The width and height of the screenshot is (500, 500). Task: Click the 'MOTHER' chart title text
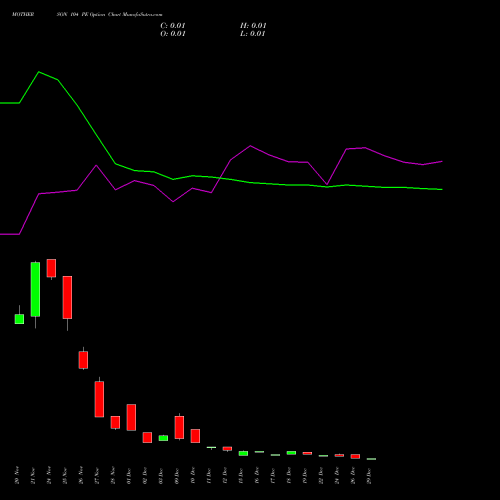[23, 14]
